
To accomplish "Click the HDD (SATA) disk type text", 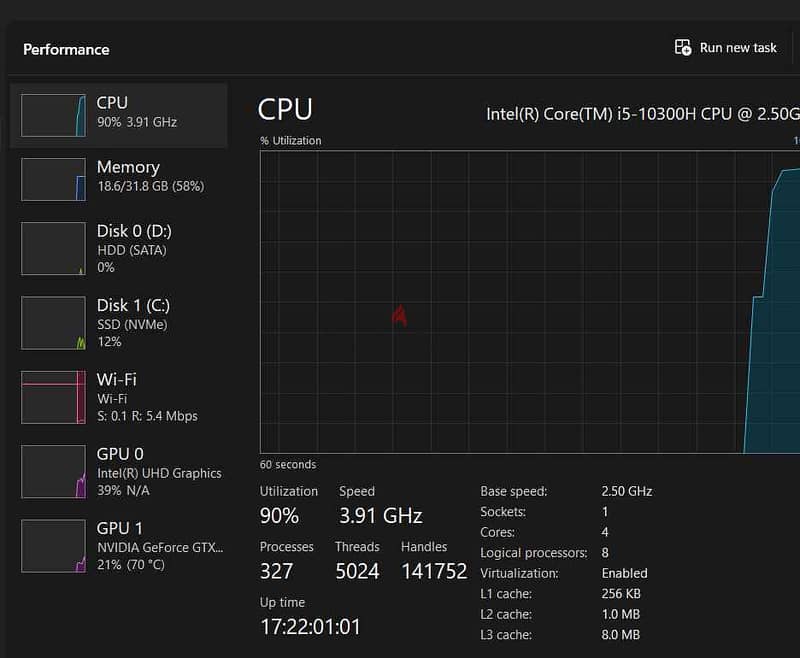I will point(132,250).
